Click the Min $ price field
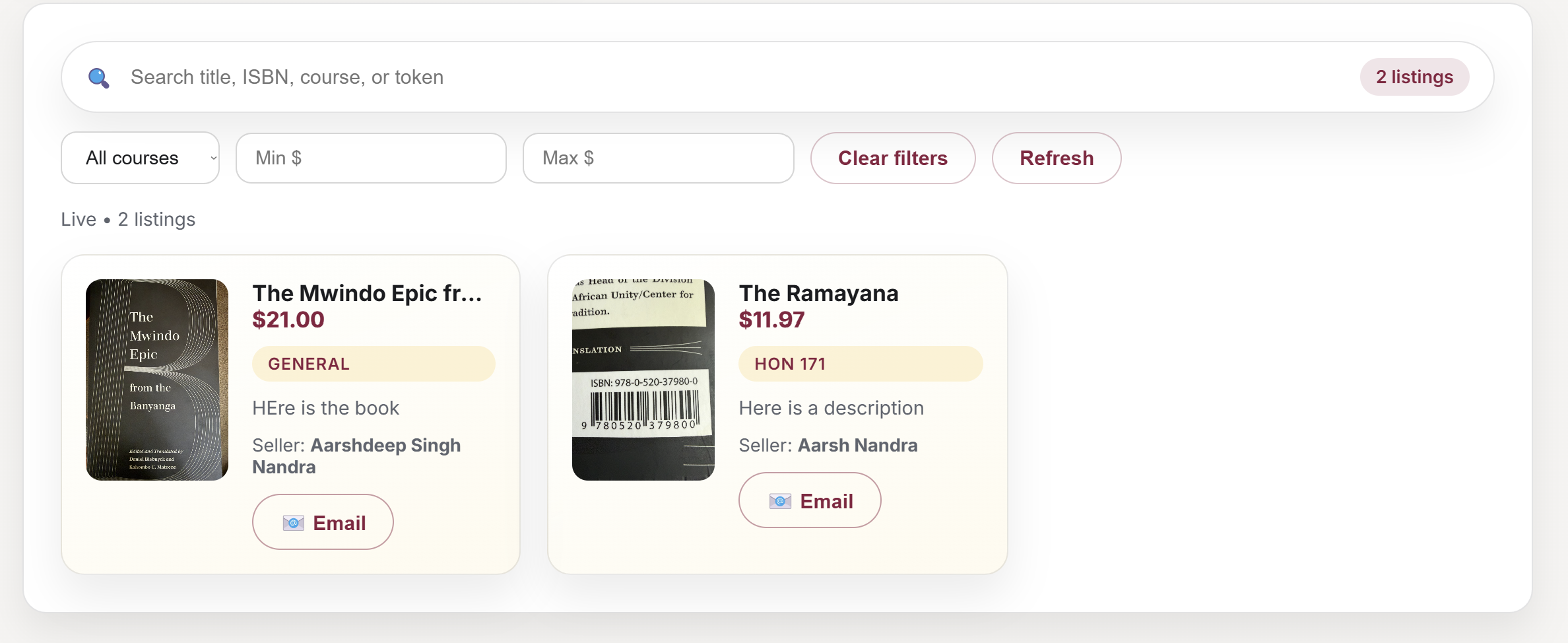 [x=371, y=158]
